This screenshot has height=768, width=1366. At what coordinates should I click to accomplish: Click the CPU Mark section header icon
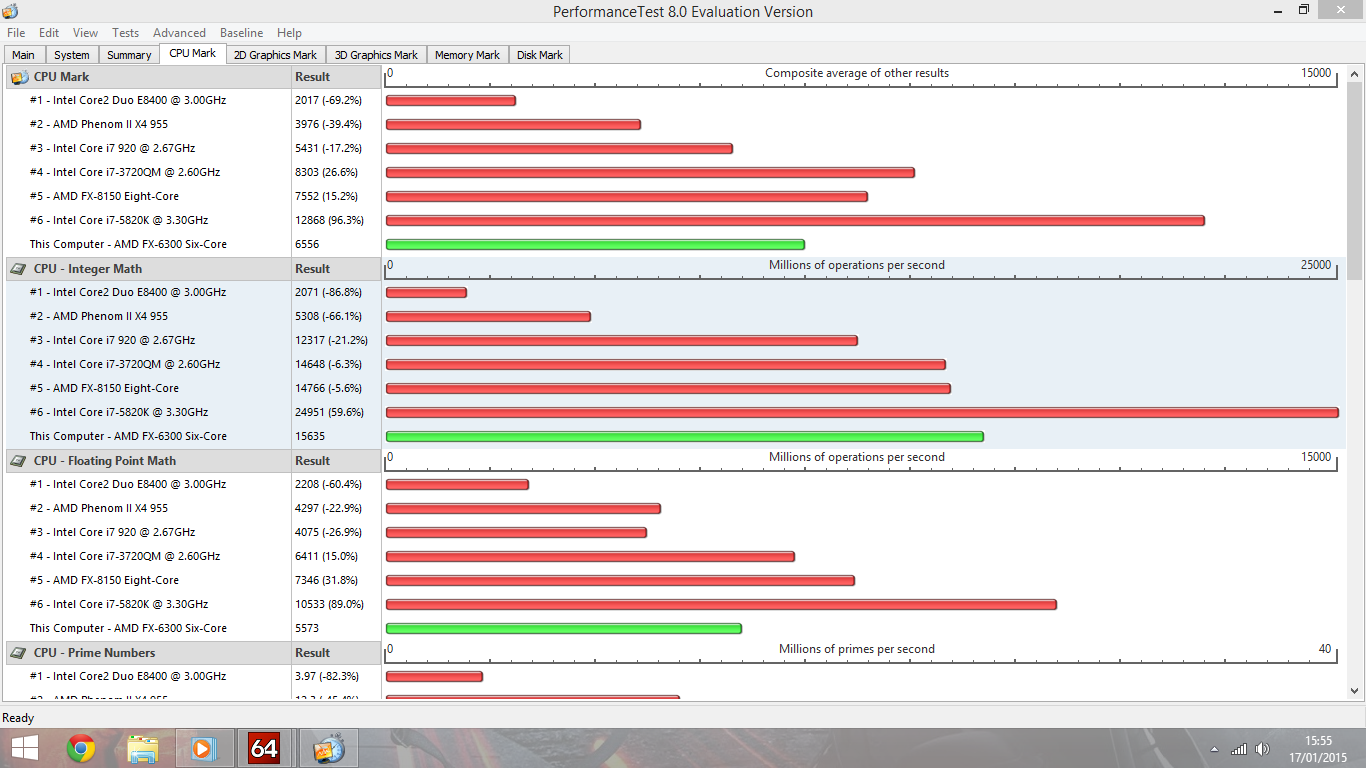19,77
